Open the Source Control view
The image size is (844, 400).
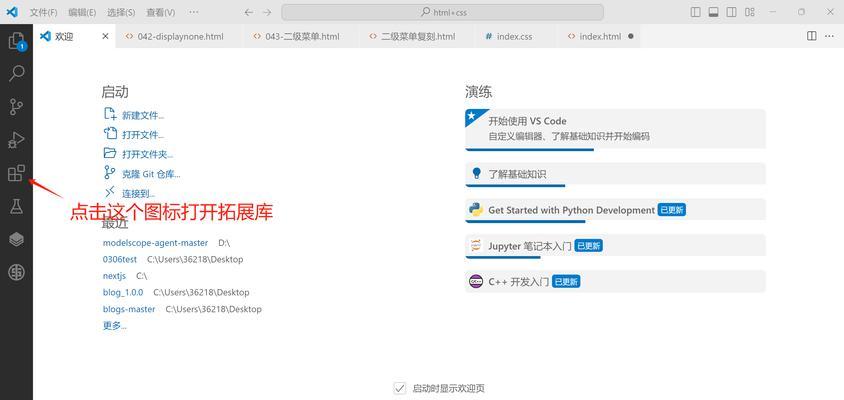17,107
